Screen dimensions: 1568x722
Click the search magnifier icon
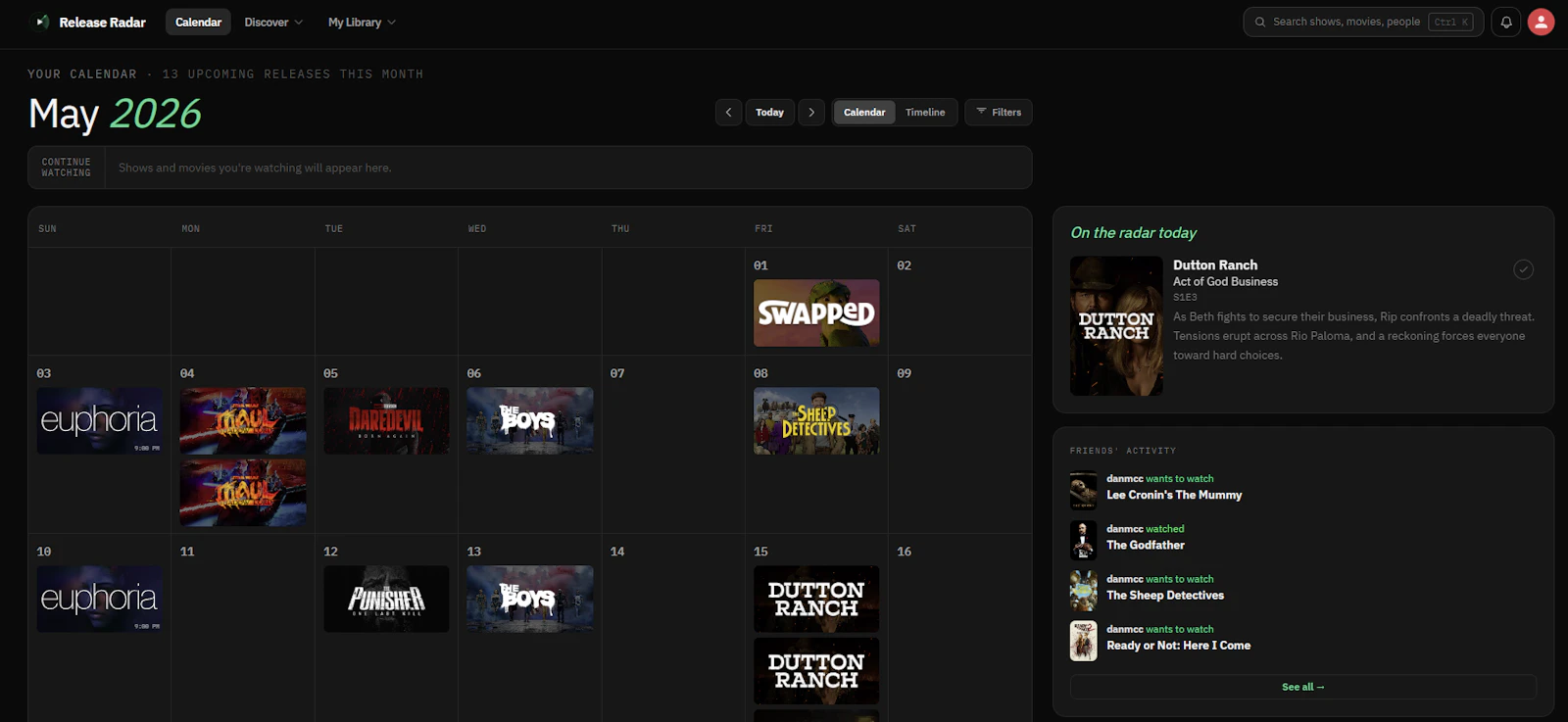(1260, 22)
